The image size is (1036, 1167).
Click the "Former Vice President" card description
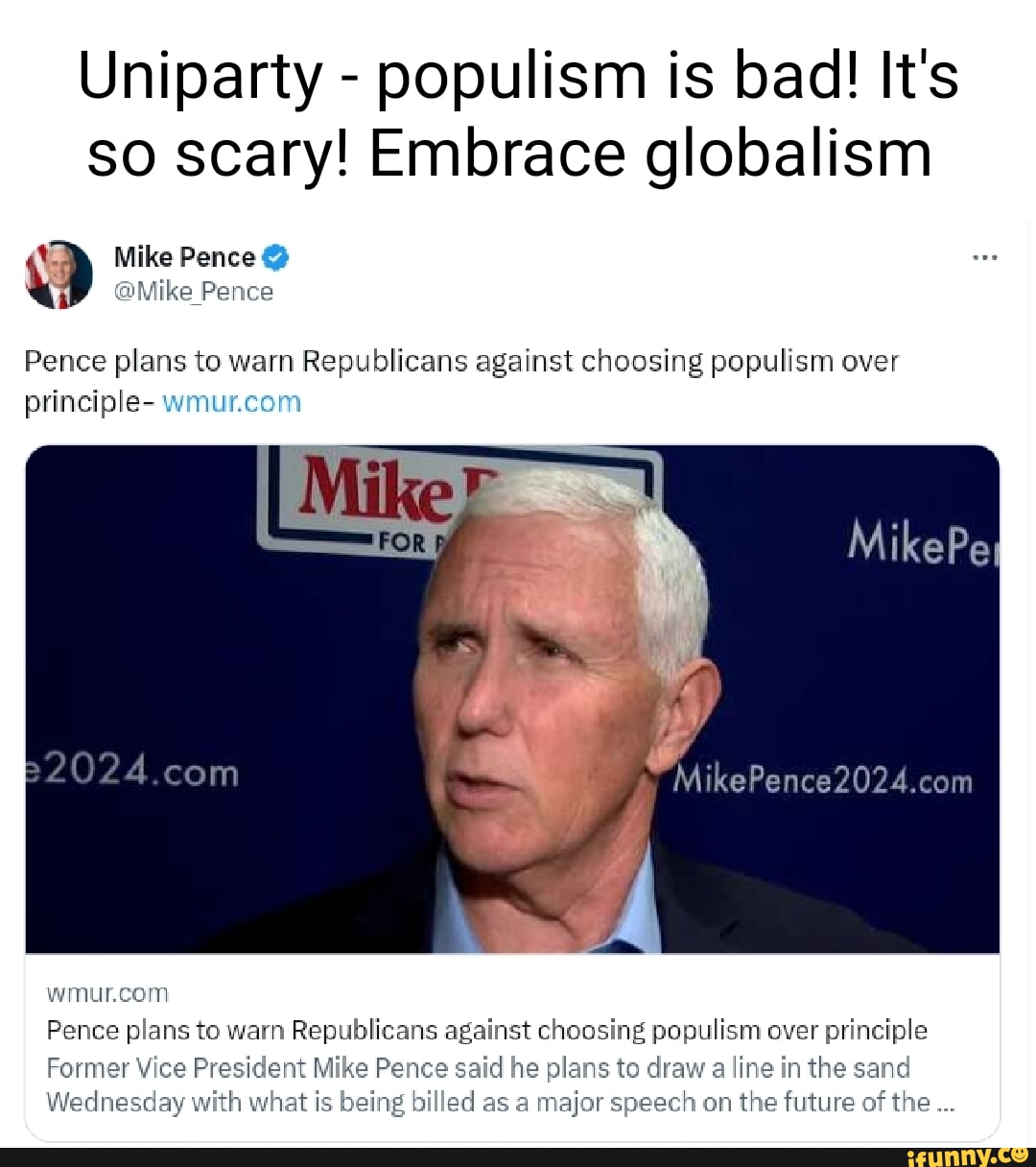tap(478, 1067)
